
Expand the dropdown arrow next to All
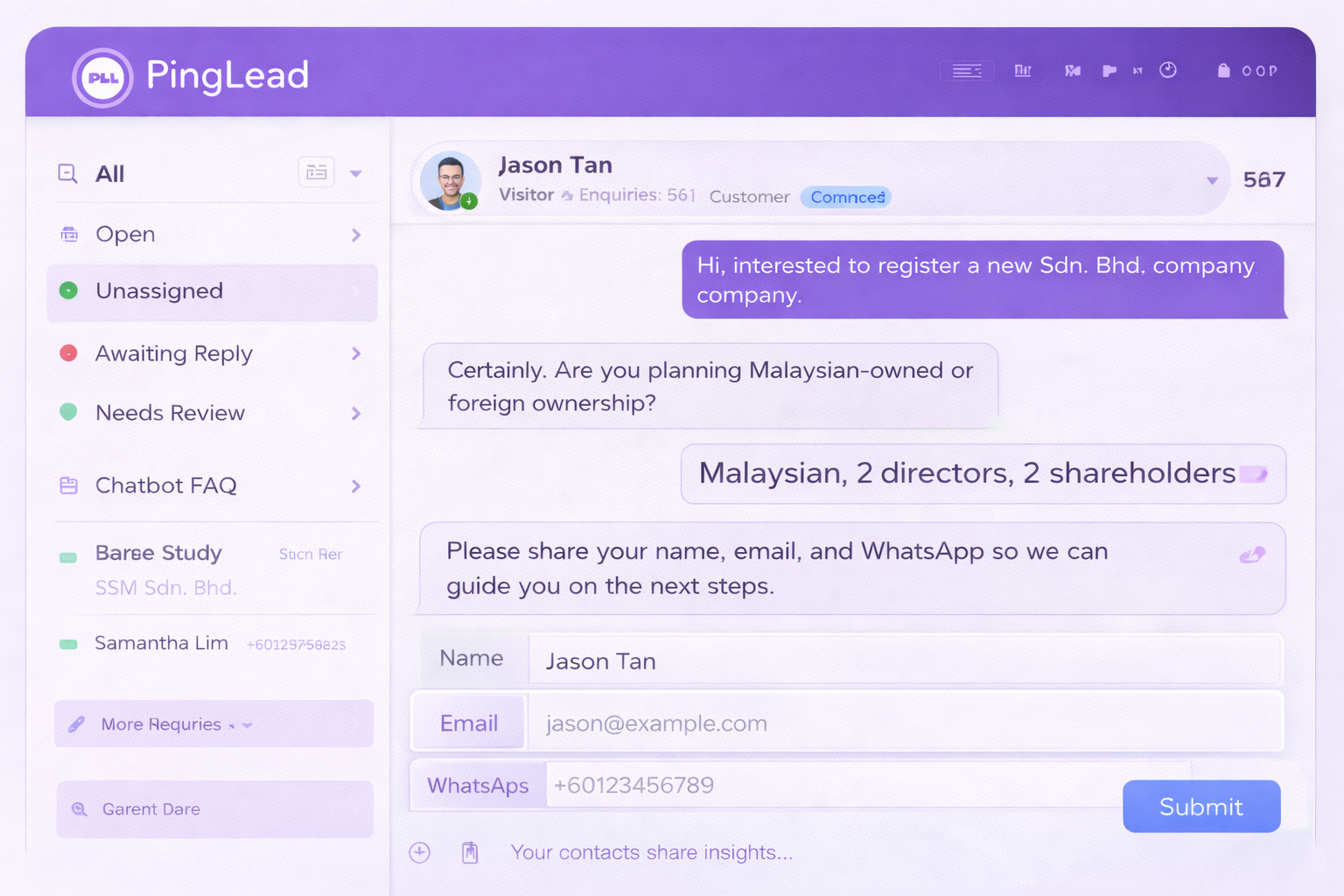pyautogui.click(x=356, y=173)
